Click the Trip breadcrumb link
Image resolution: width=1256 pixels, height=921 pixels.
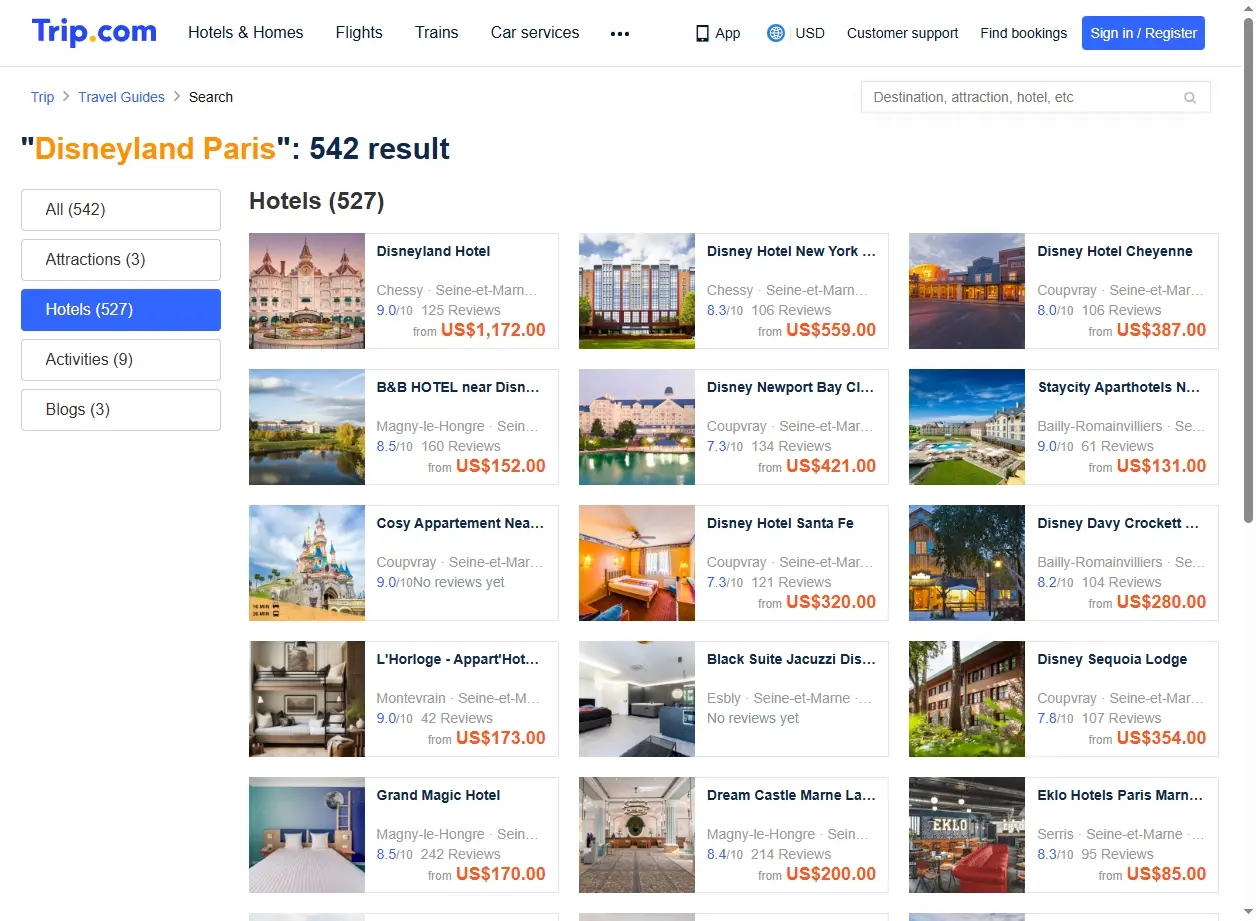(x=42, y=97)
